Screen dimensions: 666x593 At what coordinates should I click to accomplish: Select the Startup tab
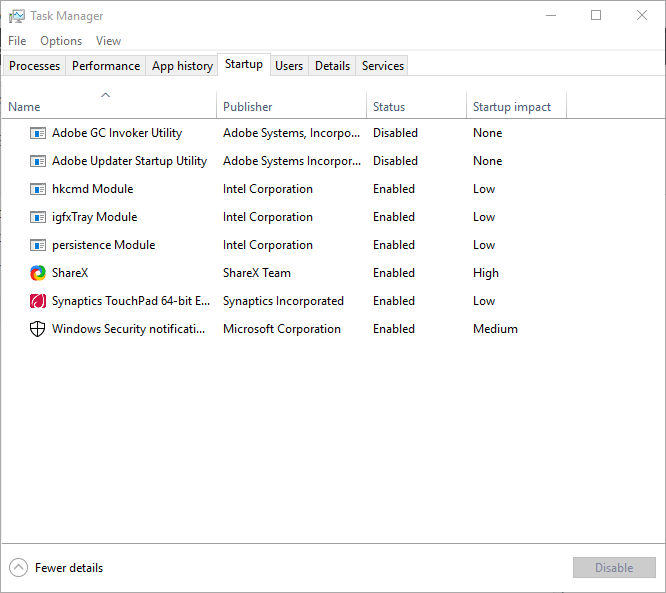pos(244,65)
